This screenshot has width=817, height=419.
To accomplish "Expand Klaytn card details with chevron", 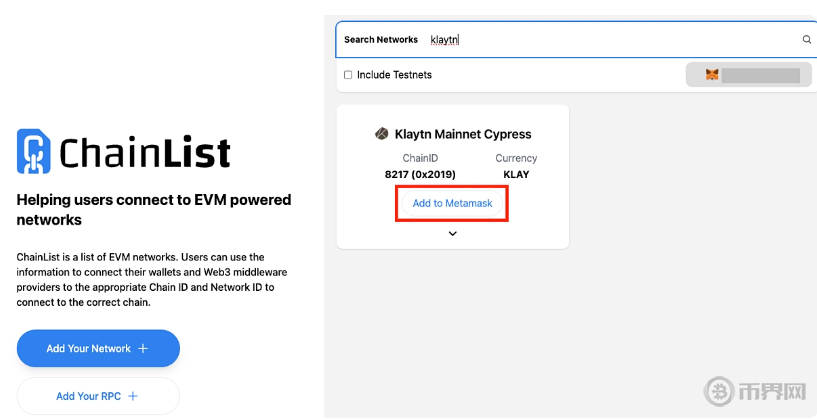I will coord(452,233).
